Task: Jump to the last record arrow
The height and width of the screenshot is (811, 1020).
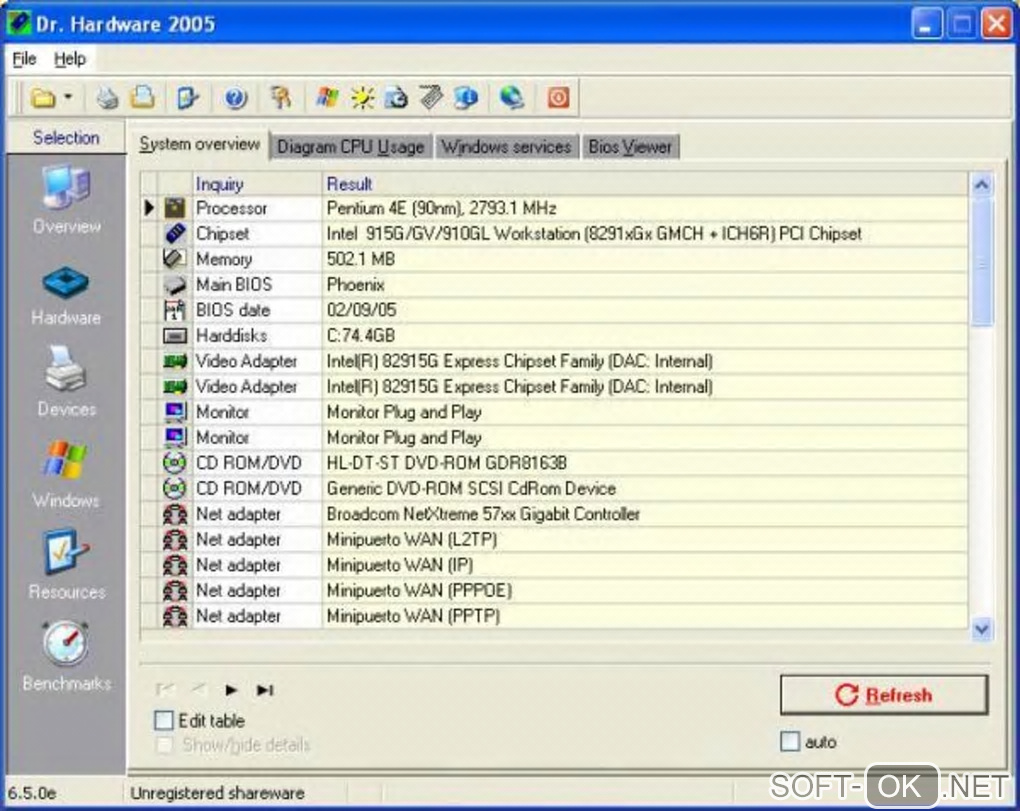Action: [265, 689]
